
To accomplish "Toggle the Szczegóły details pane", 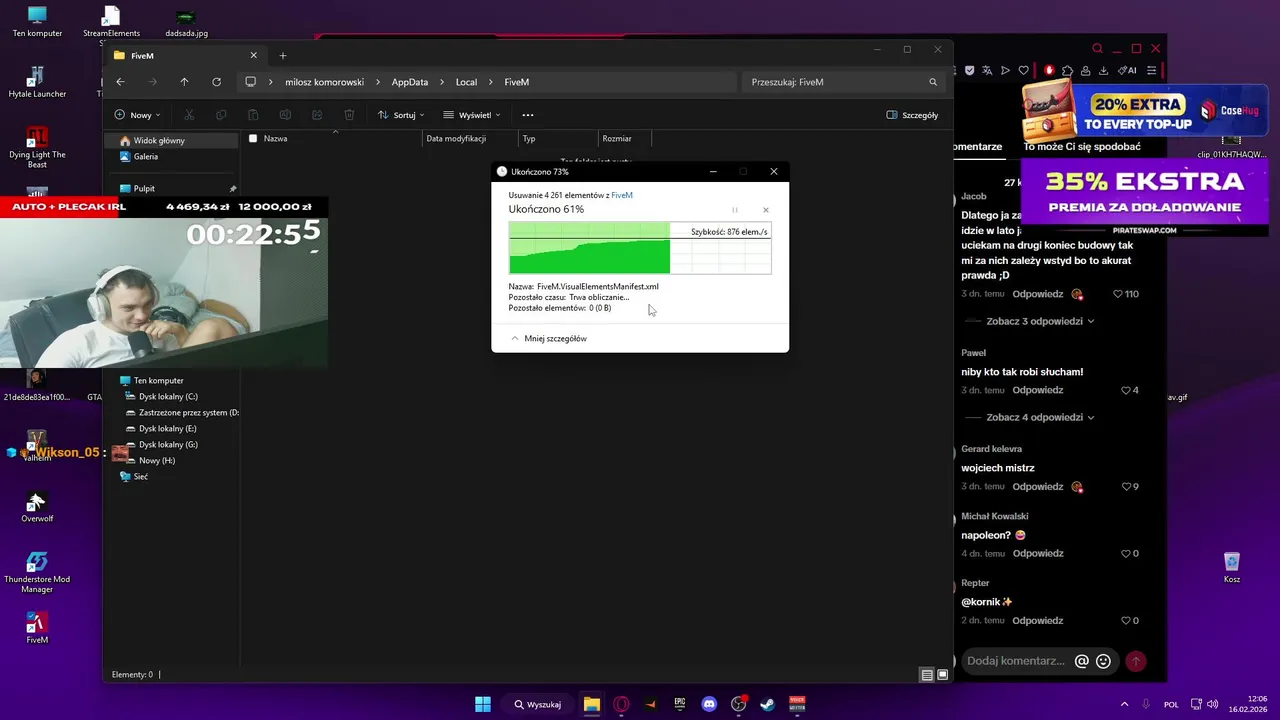I will click(x=912, y=115).
